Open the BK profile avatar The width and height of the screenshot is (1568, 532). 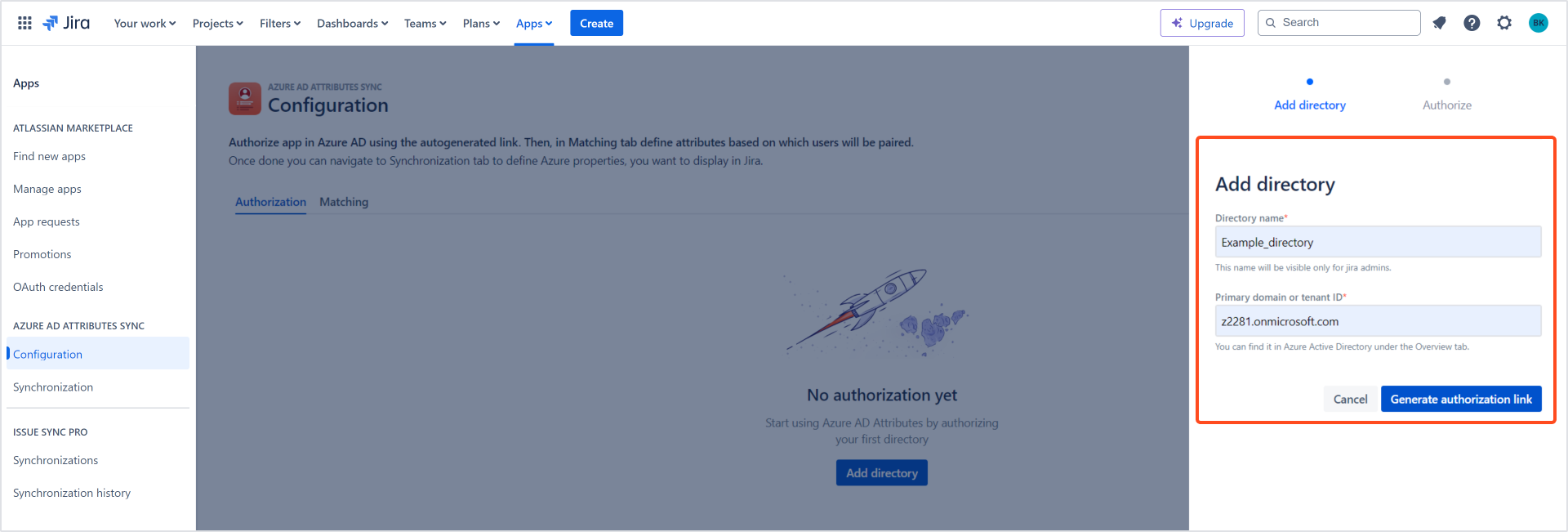click(x=1538, y=23)
